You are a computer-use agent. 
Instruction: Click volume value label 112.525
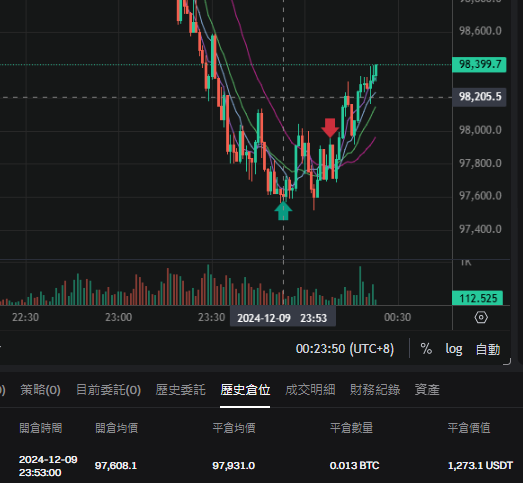coord(477,298)
